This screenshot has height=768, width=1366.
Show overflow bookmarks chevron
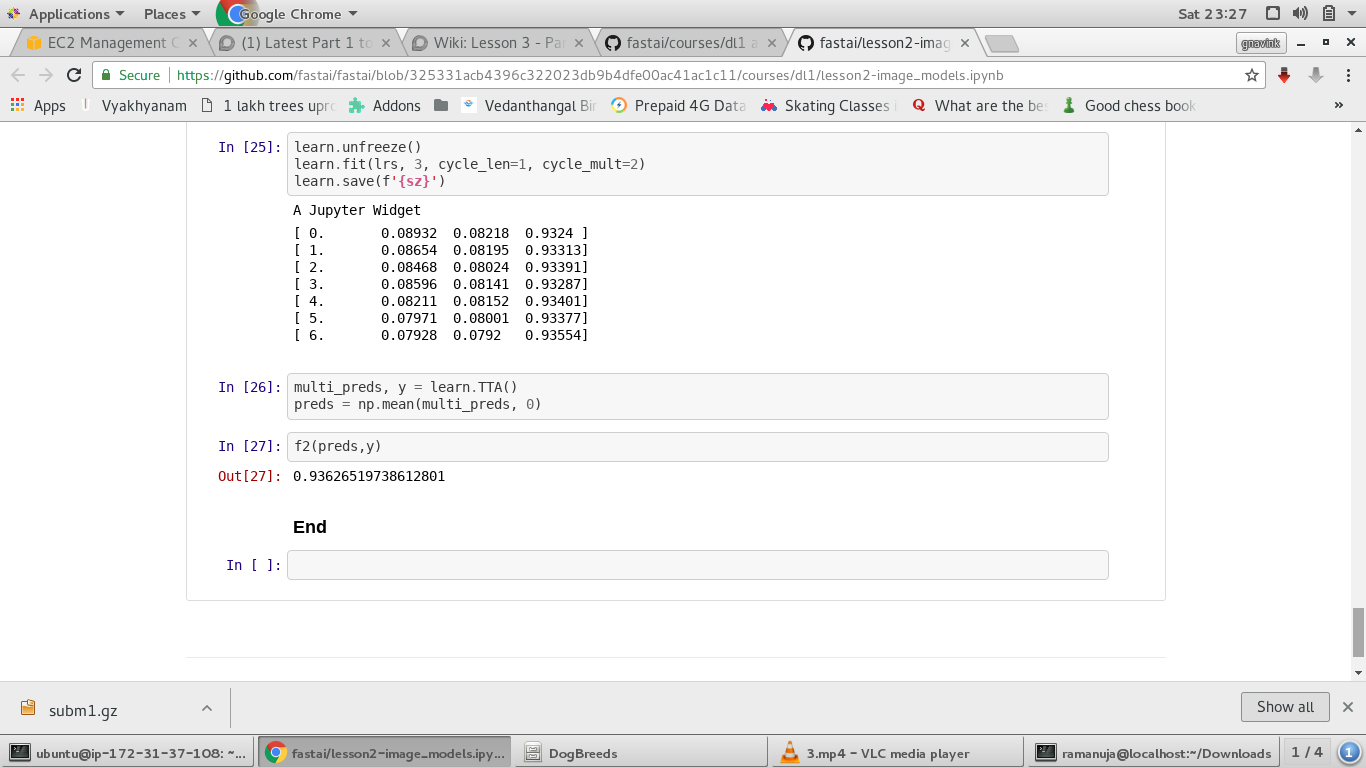(x=1339, y=105)
